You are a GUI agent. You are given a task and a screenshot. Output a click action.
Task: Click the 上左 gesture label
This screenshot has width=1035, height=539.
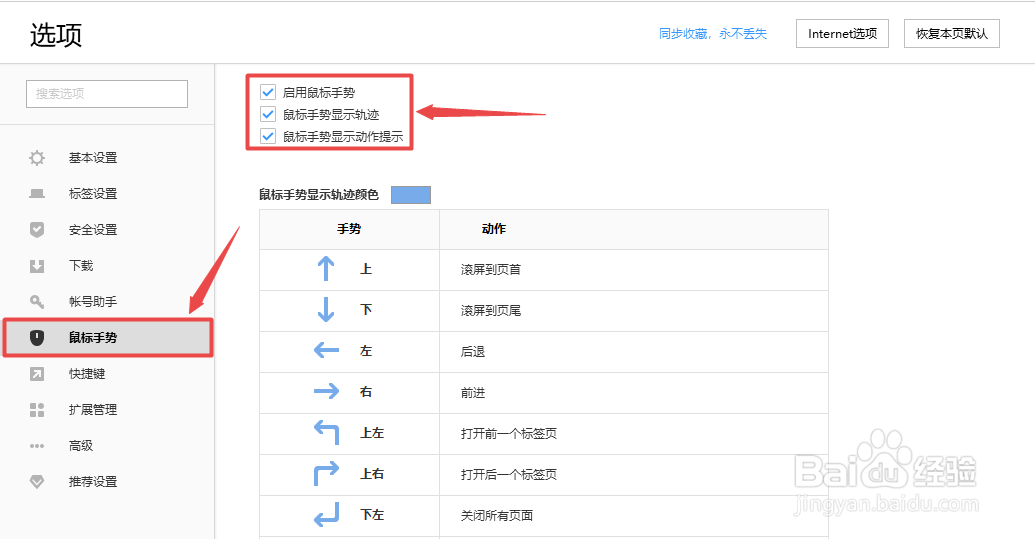pyautogui.click(x=372, y=433)
